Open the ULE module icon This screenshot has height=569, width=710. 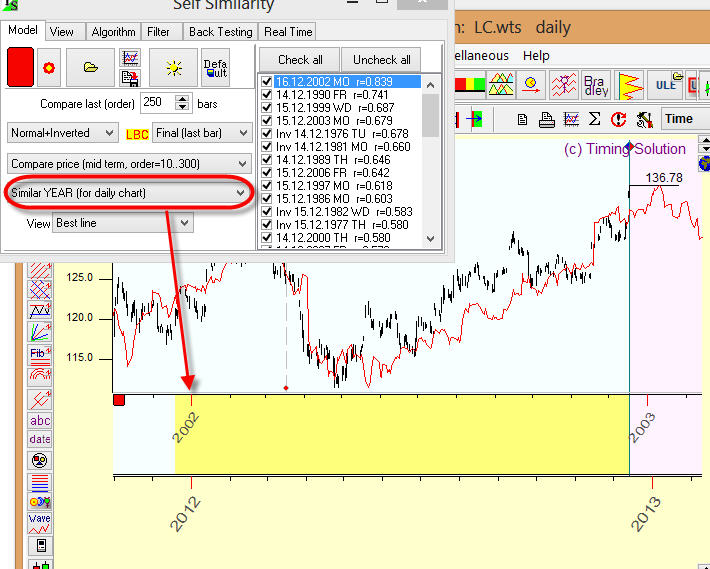[667, 85]
